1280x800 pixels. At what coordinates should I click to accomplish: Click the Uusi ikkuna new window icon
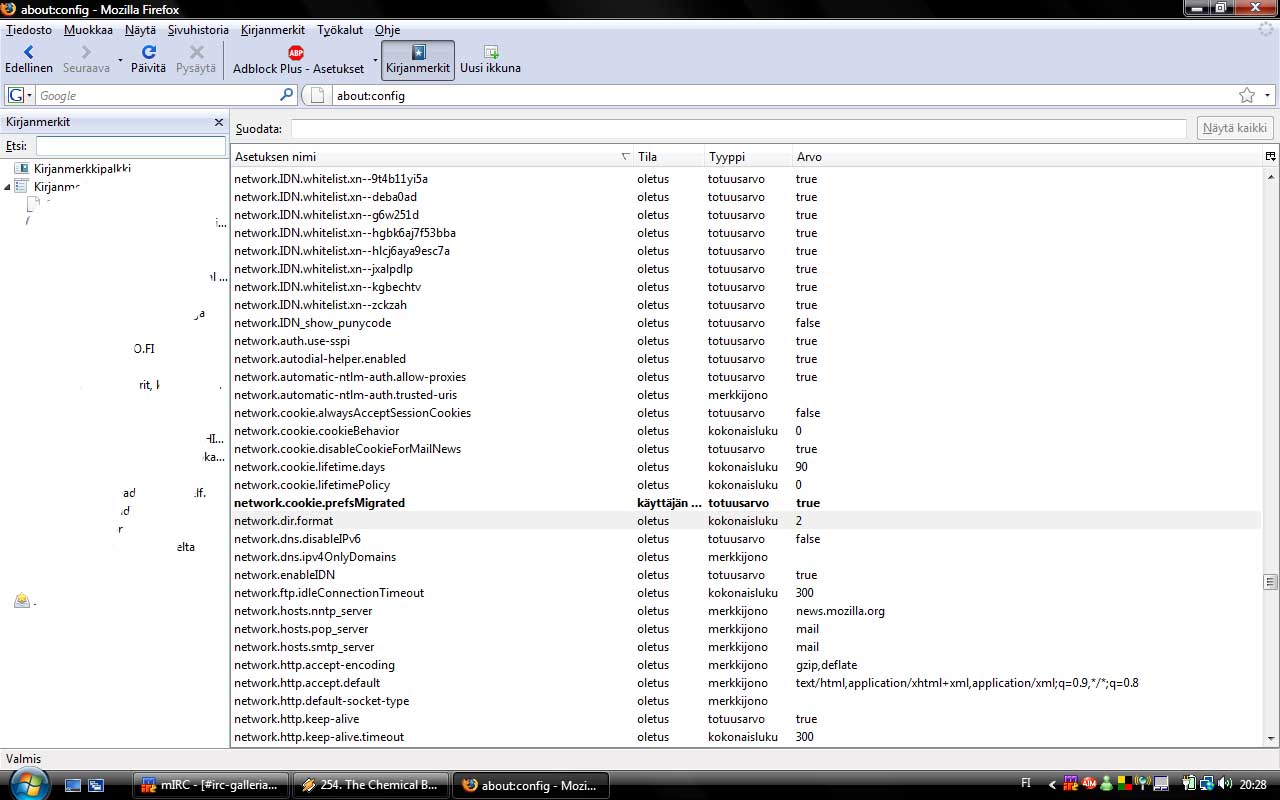(490, 52)
